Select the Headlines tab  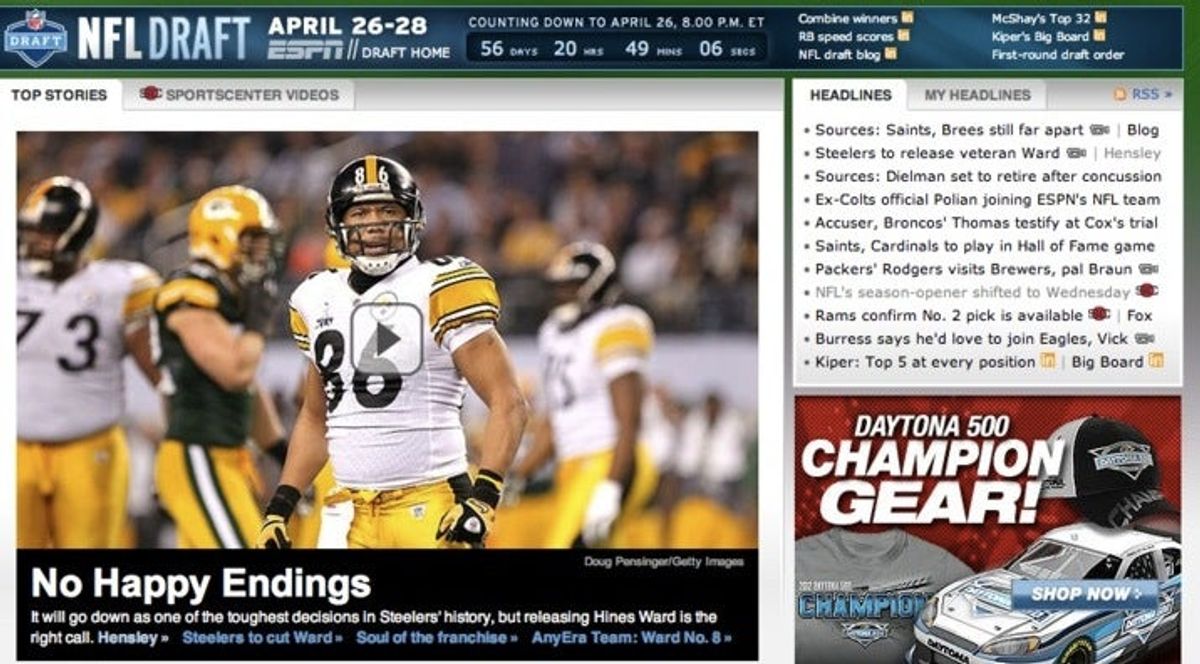pos(850,95)
